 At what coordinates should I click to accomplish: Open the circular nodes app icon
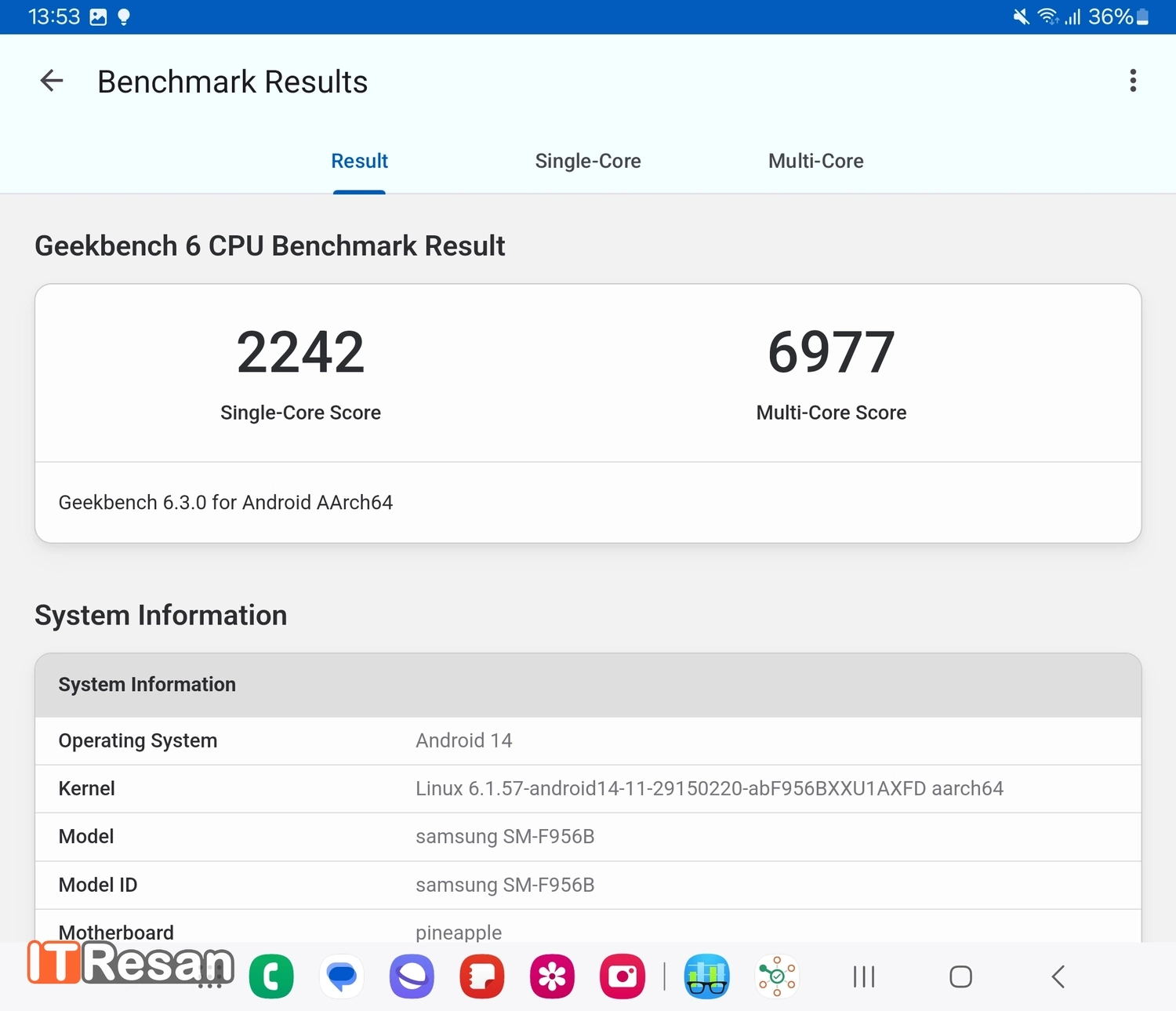pos(777,976)
